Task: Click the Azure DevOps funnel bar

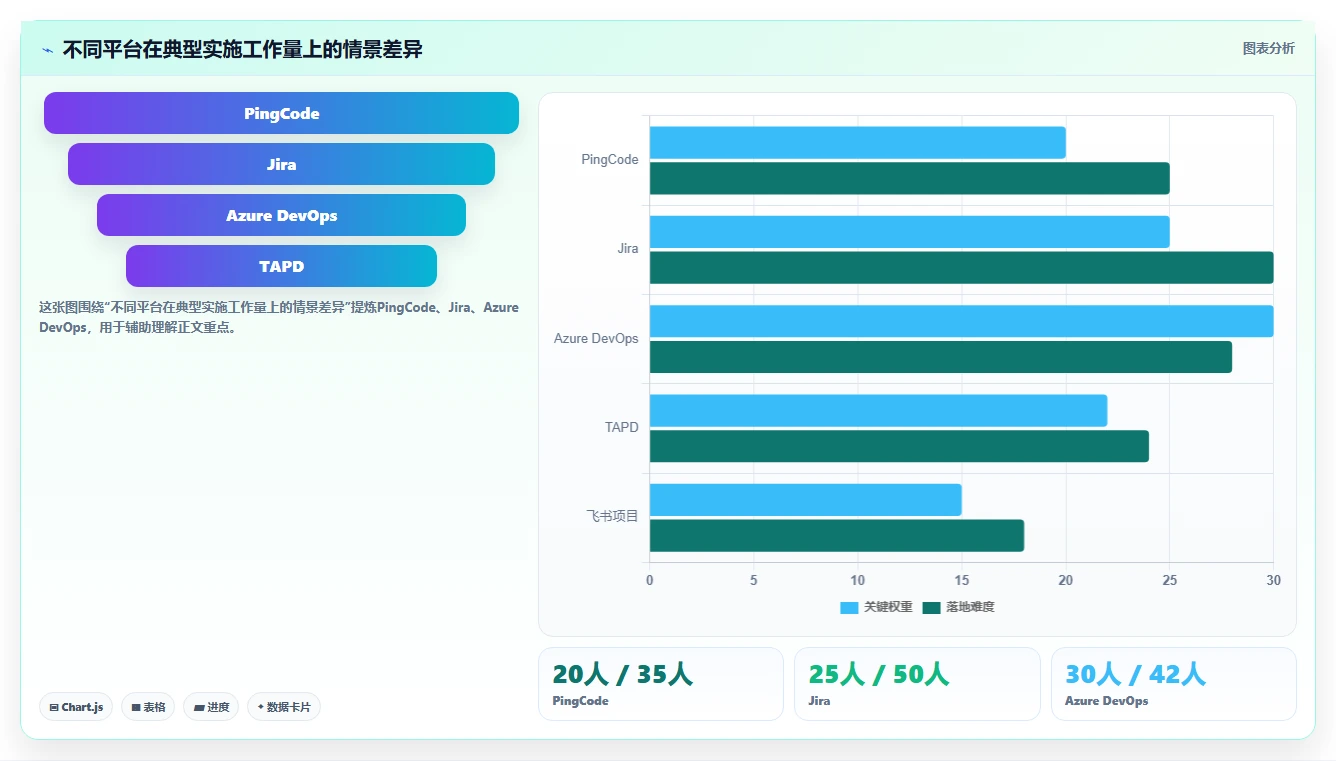Action: click(281, 215)
